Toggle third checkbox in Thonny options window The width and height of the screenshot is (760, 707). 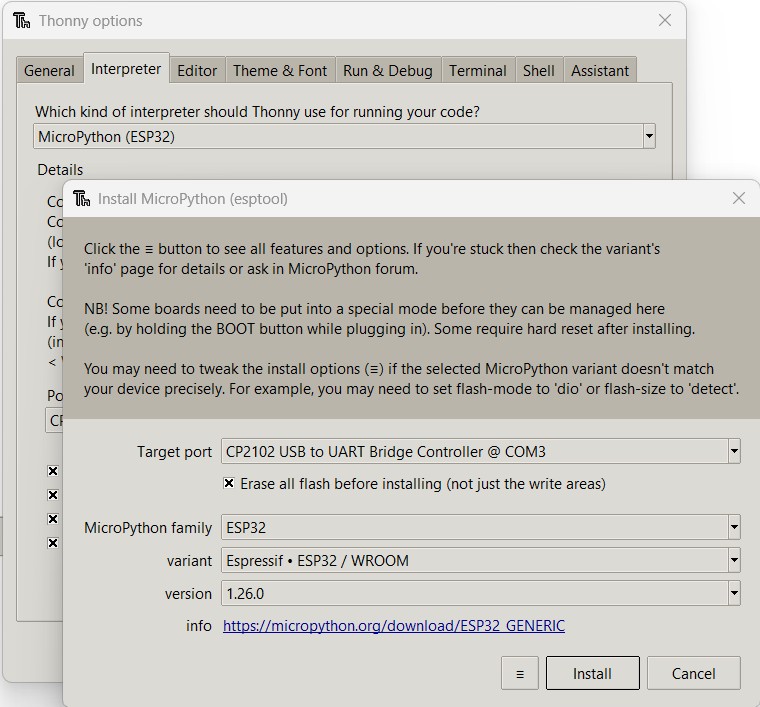click(53, 519)
